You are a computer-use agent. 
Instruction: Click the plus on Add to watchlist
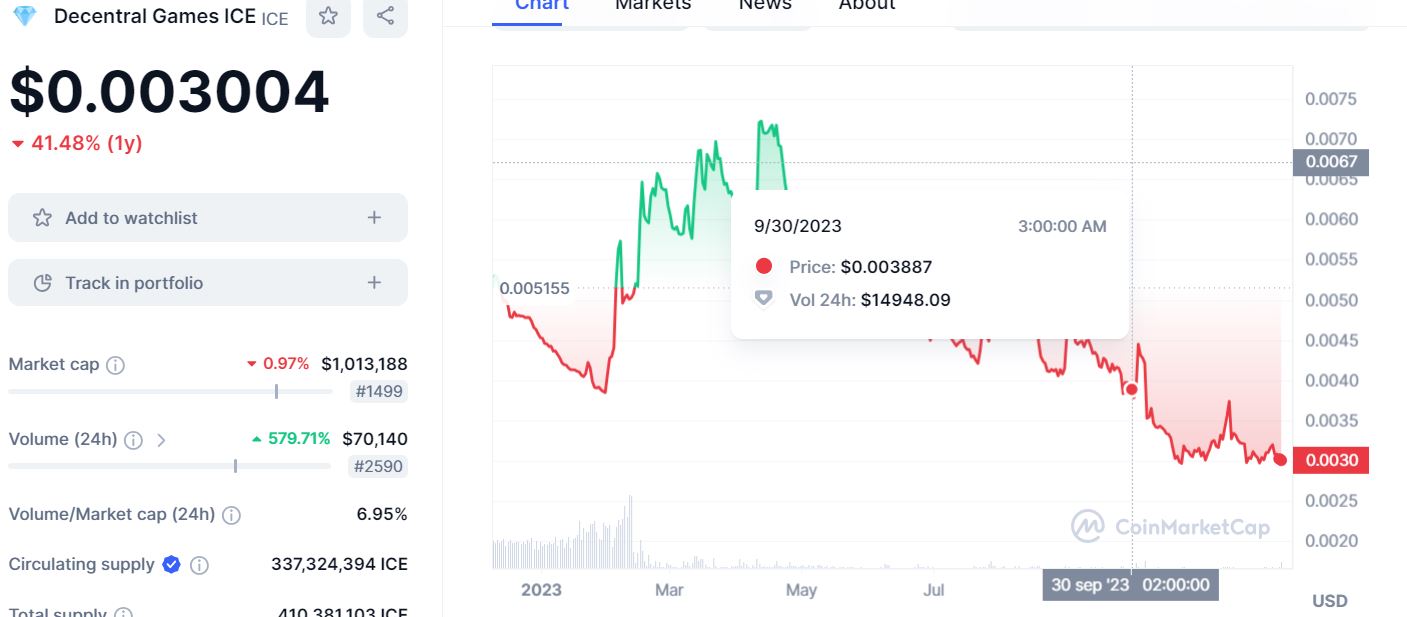[374, 218]
